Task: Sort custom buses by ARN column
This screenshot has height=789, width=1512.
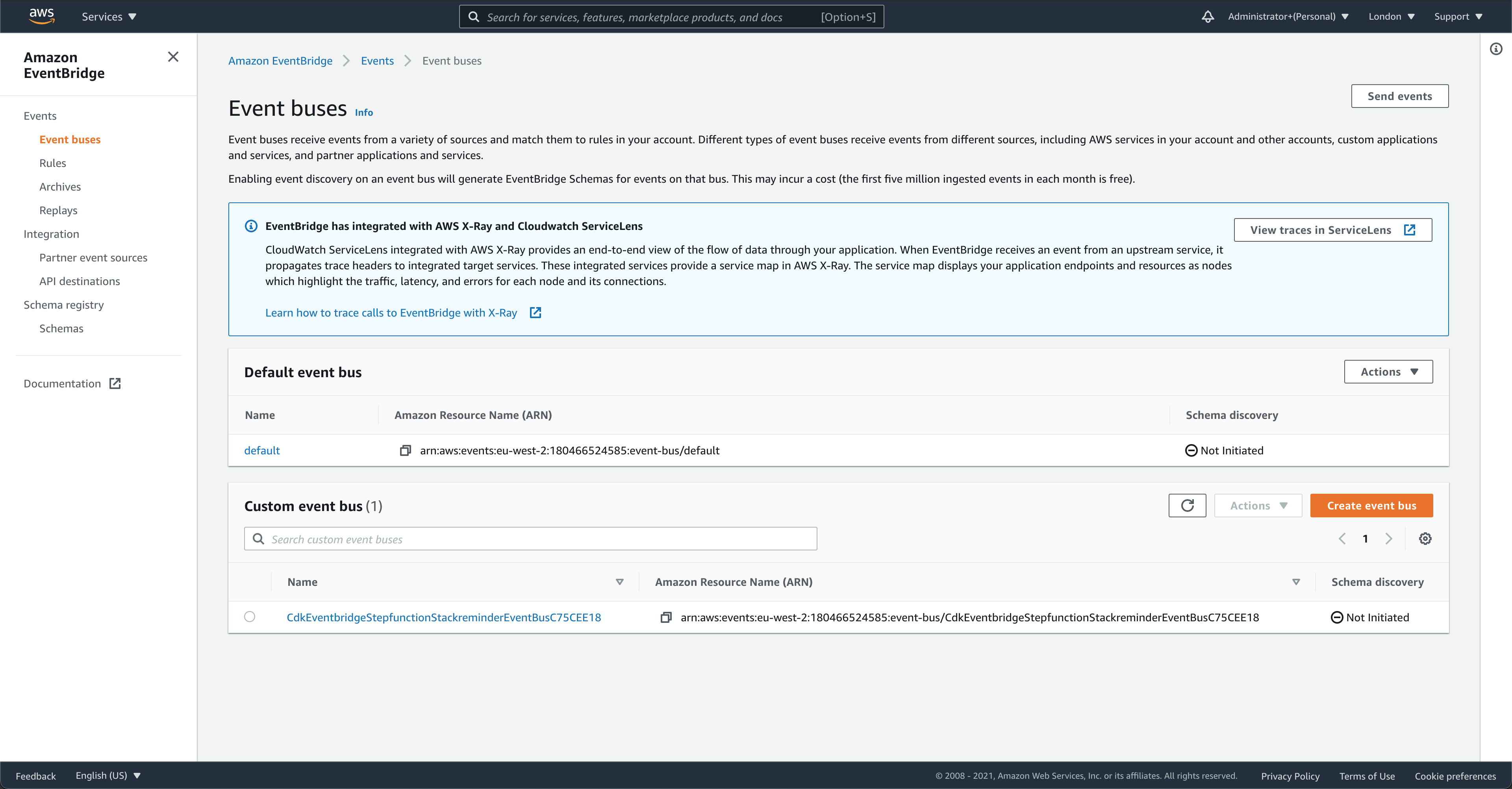Action: tap(1296, 582)
